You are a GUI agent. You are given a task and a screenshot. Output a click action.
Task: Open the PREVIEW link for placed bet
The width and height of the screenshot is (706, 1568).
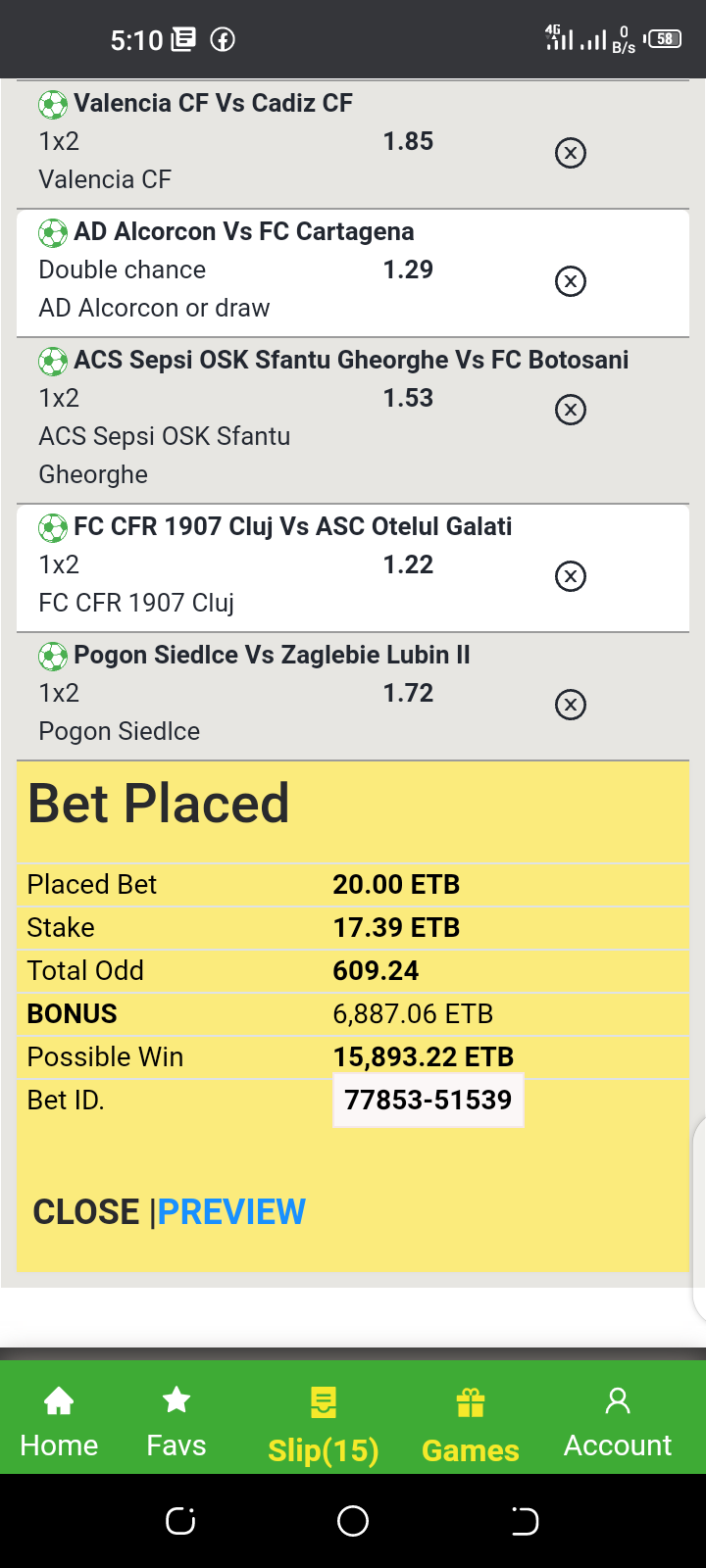tap(231, 1212)
